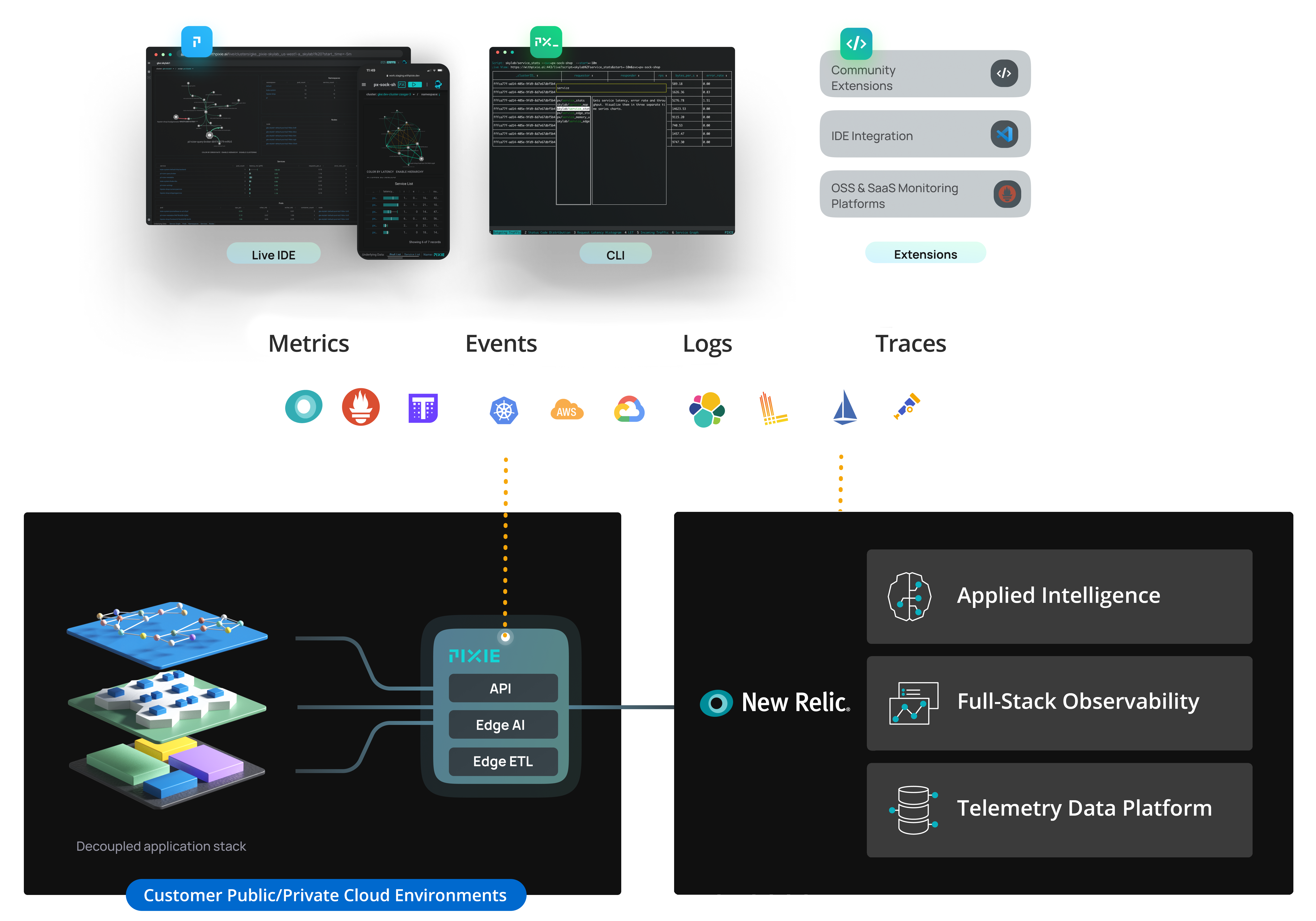The height and width of the screenshot is (921, 1316).
Task: Click the Extensions label pill
Action: click(x=925, y=253)
